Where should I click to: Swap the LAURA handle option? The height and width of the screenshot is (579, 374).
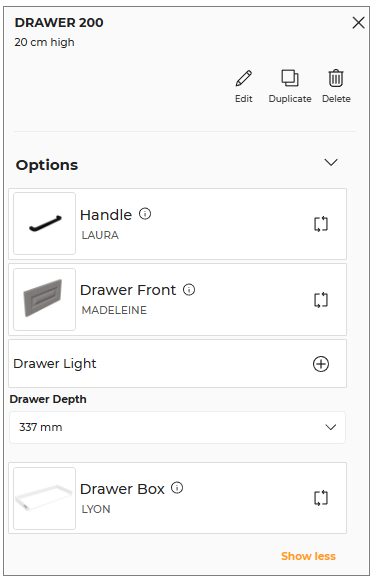click(x=321, y=224)
